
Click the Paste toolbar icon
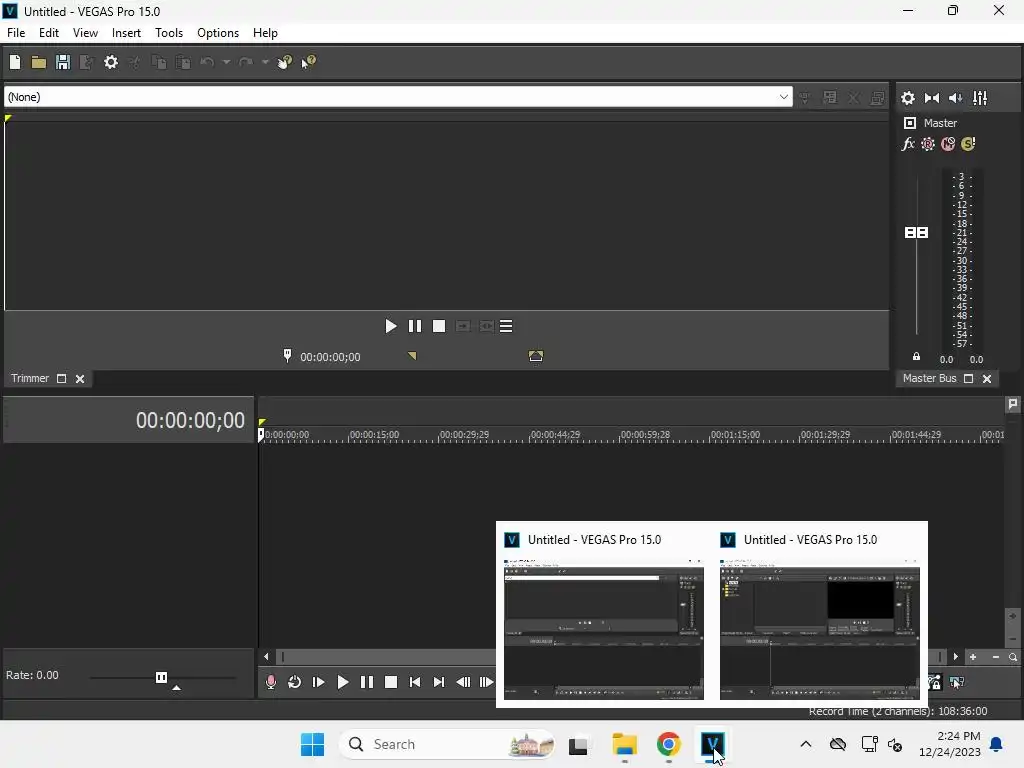coord(183,62)
